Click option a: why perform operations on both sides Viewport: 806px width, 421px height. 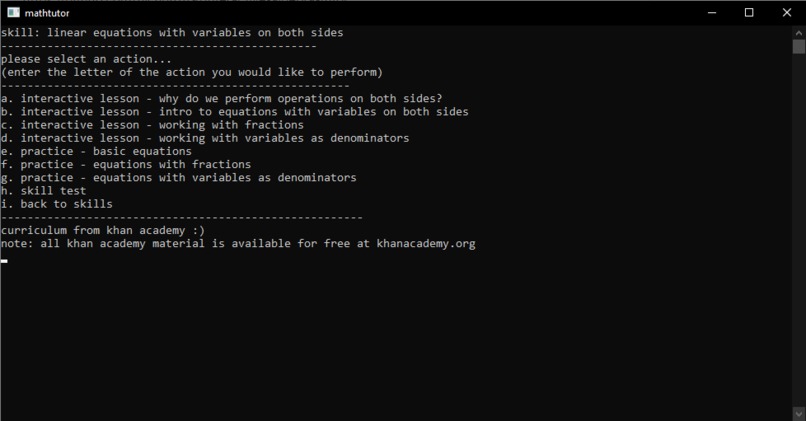pos(222,98)
